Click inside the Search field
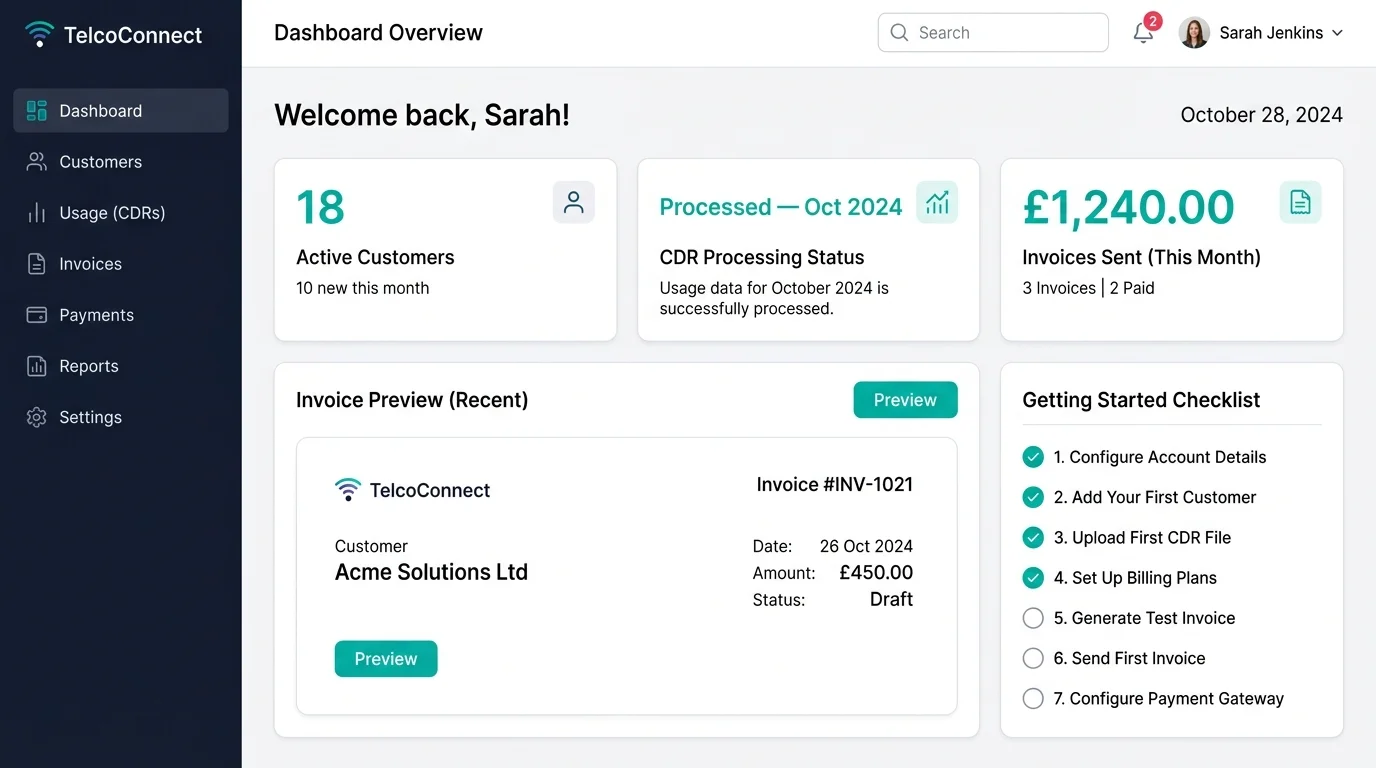The width and height of the screenshot is (1376, 768). pos(992,32)
